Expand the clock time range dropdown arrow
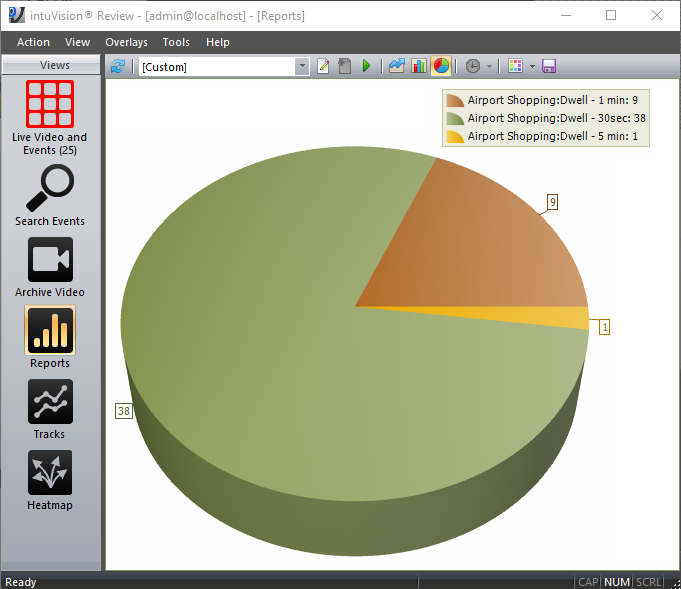Viewport: 681px width, 589px height. coord(489,66)
